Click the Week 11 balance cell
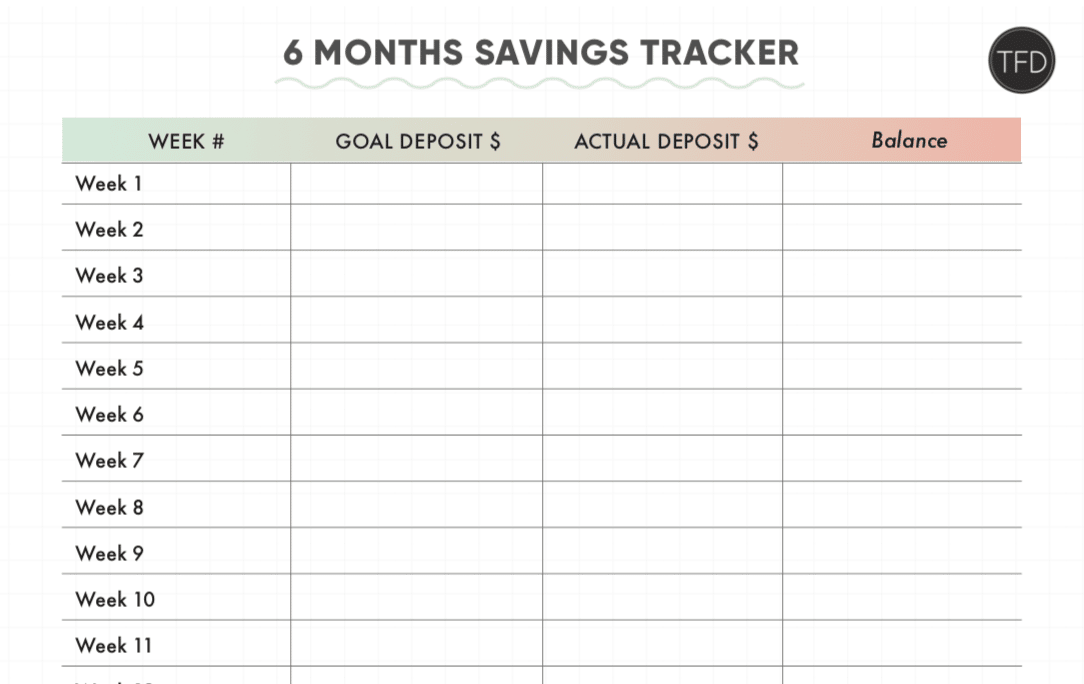Image resolution: width=1084 pixels, height=684 pixels. [x=902, y=644]
